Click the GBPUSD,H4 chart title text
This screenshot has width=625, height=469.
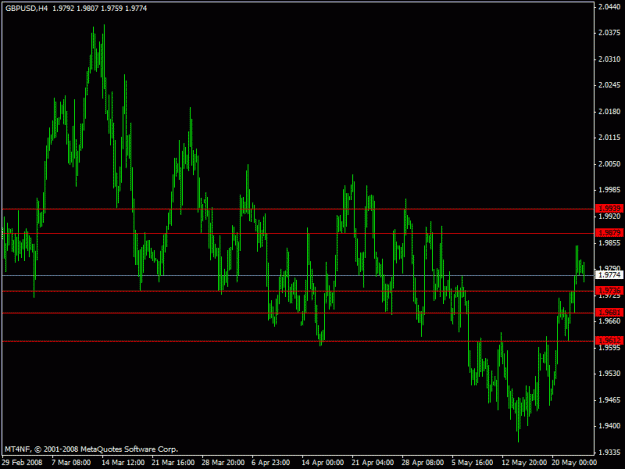(x=26, y=8)
